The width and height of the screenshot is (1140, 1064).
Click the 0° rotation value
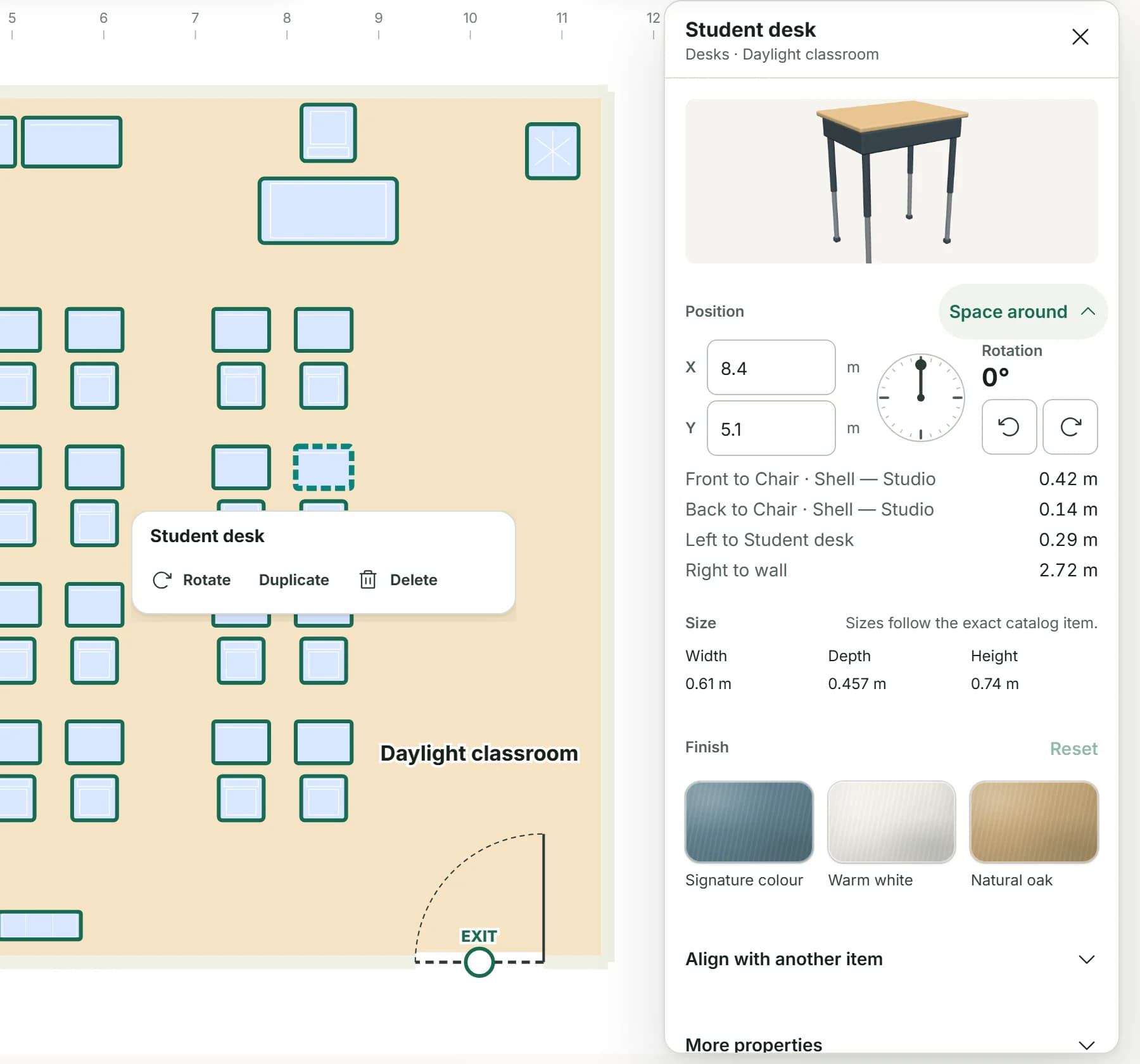pos(995,377)
